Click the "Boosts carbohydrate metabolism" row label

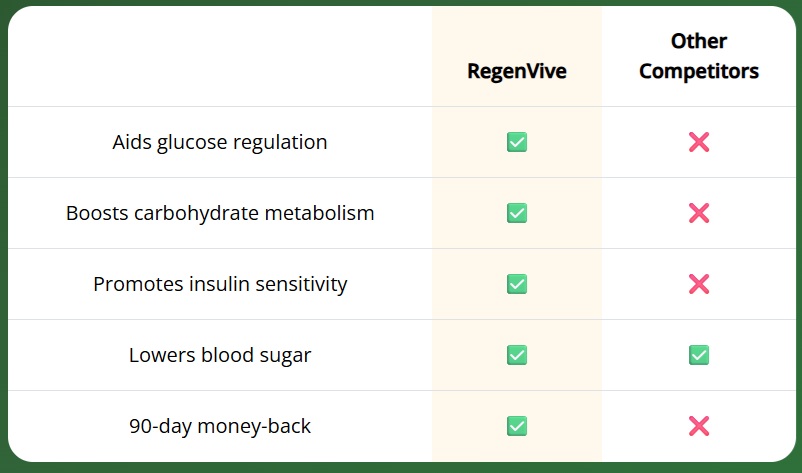coord(220,213)
